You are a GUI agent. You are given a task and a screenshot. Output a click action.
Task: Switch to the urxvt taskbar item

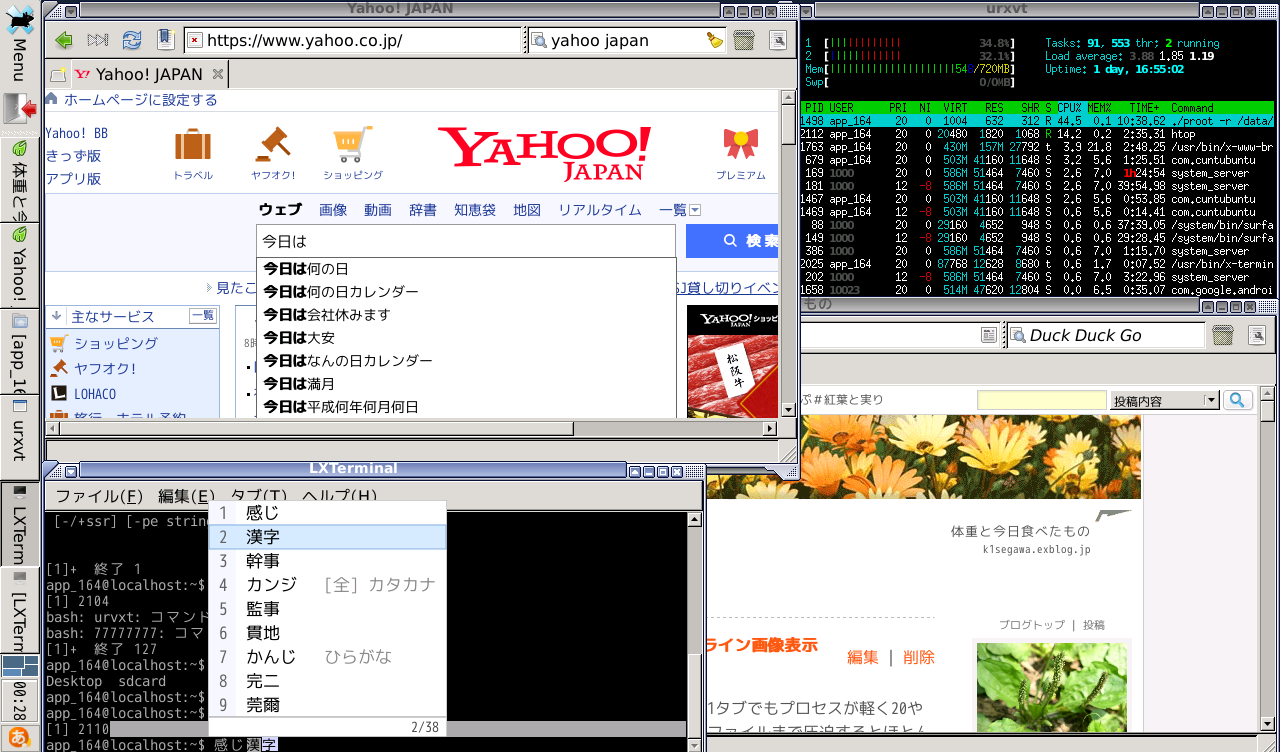(x=19, y=436)
